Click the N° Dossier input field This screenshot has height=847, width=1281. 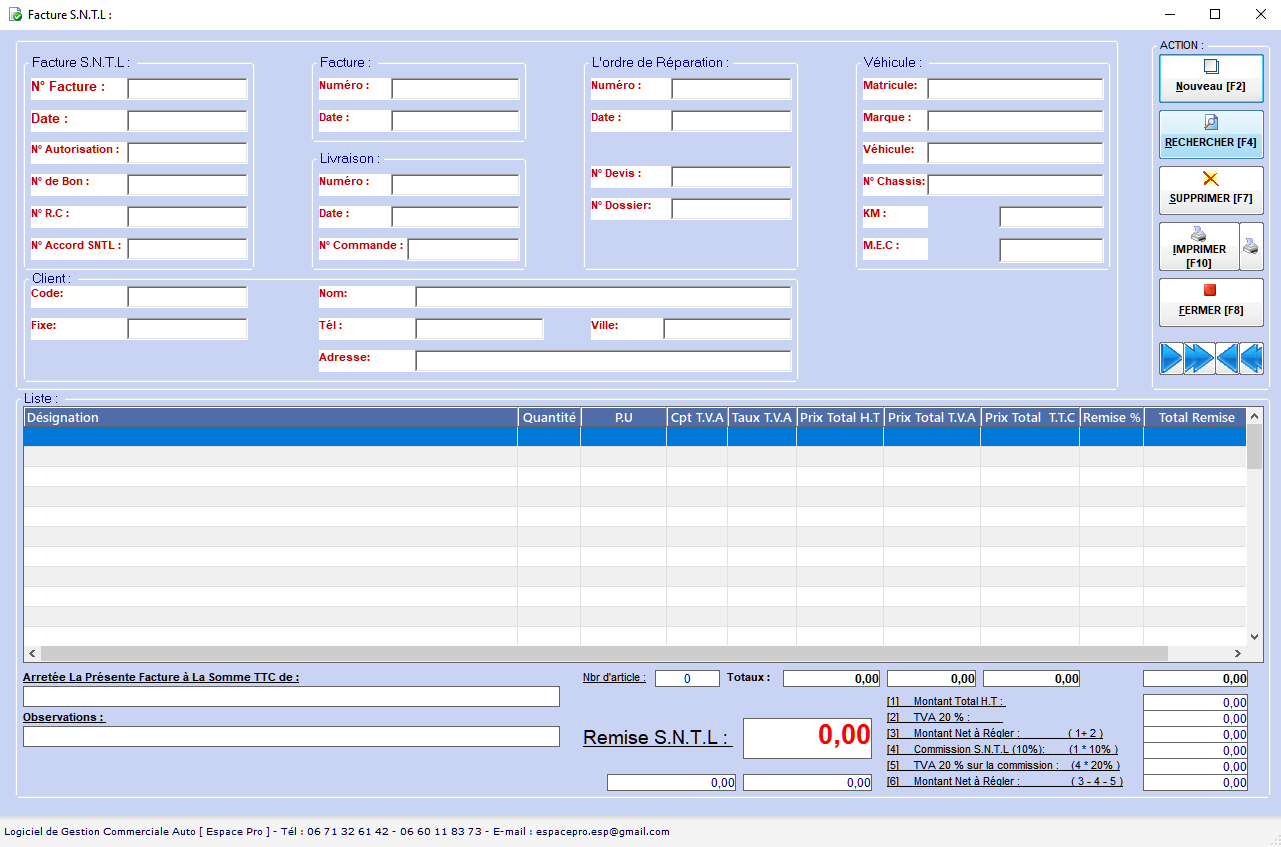(x=731, y=209)
